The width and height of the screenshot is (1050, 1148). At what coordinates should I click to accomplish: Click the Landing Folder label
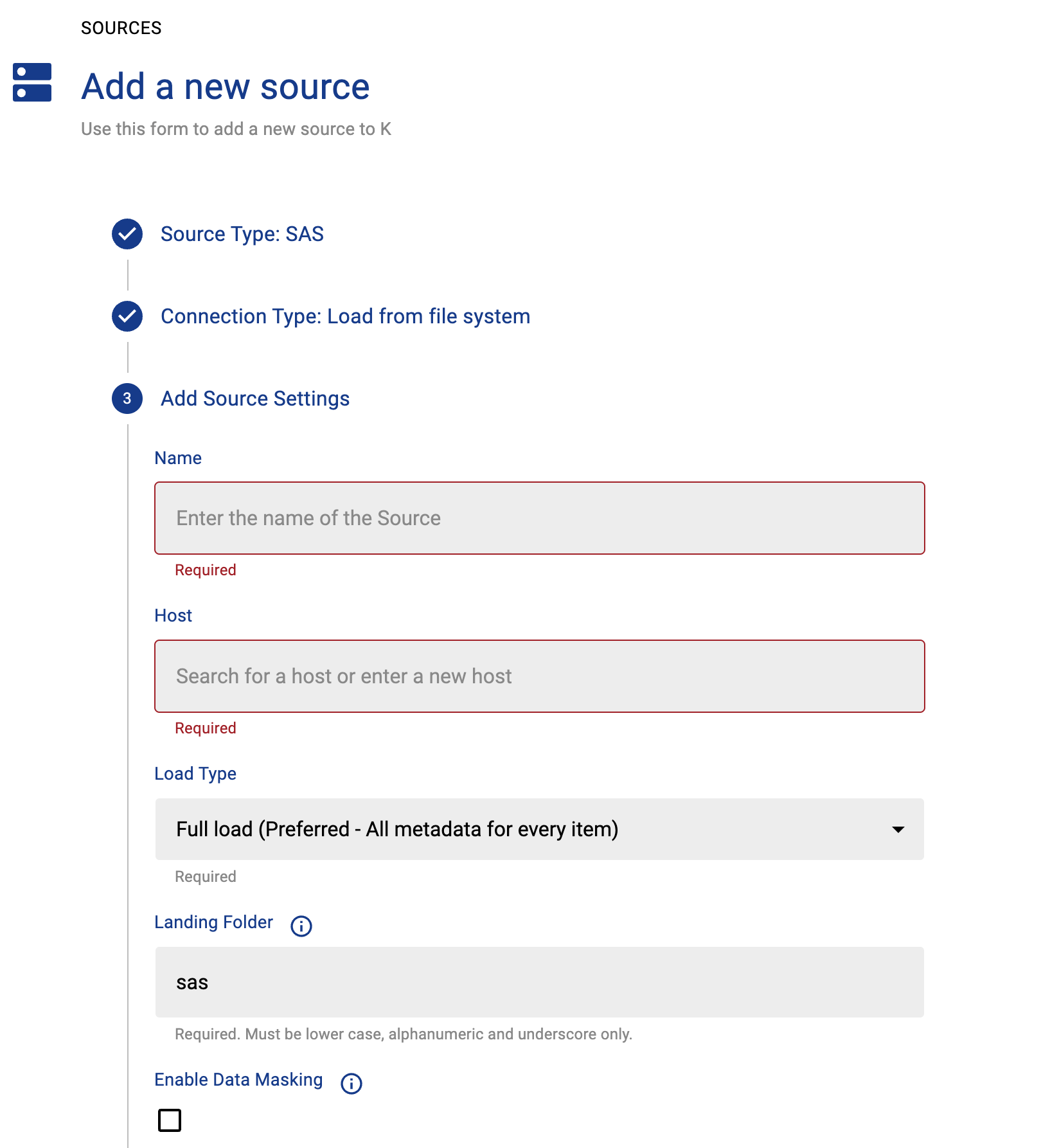click(x=213, y=922)
